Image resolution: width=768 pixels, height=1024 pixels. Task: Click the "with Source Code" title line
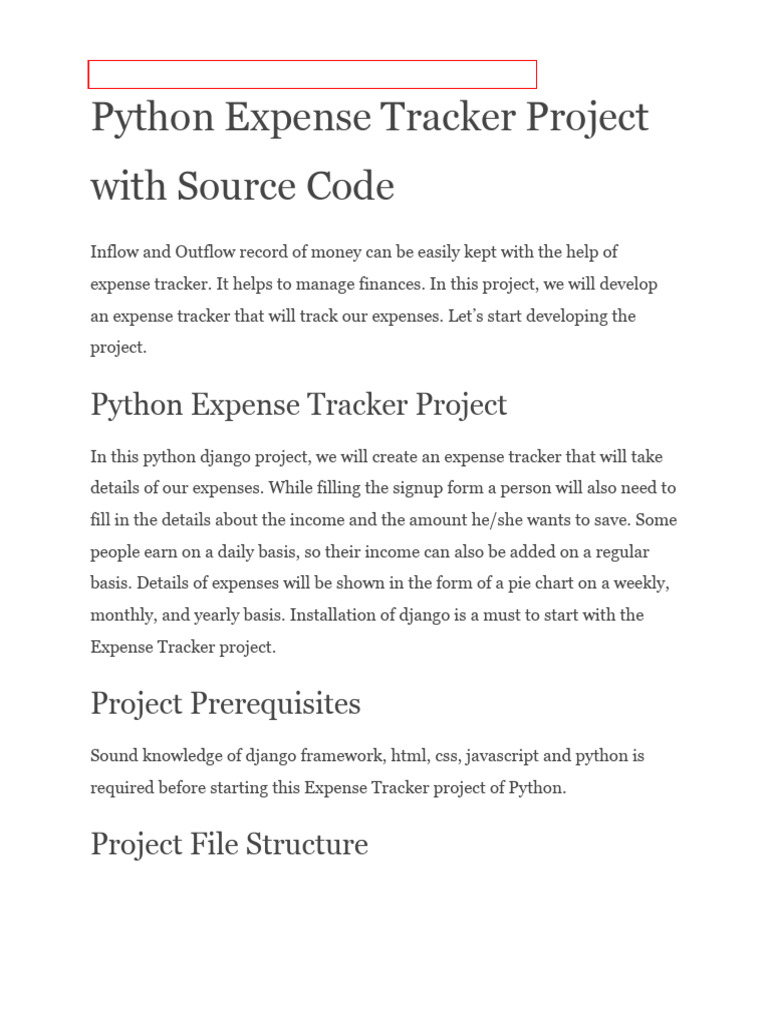(242, 187)
